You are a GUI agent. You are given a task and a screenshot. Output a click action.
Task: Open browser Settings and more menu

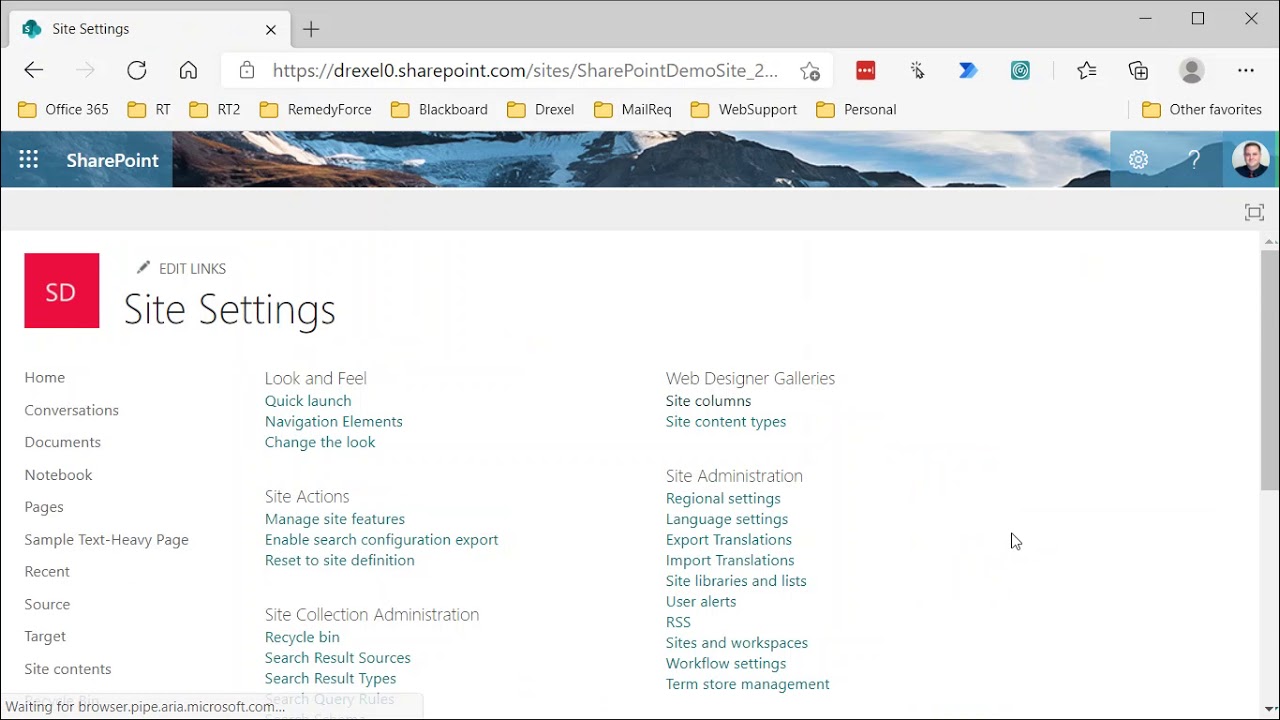(x=1245, y=70)
